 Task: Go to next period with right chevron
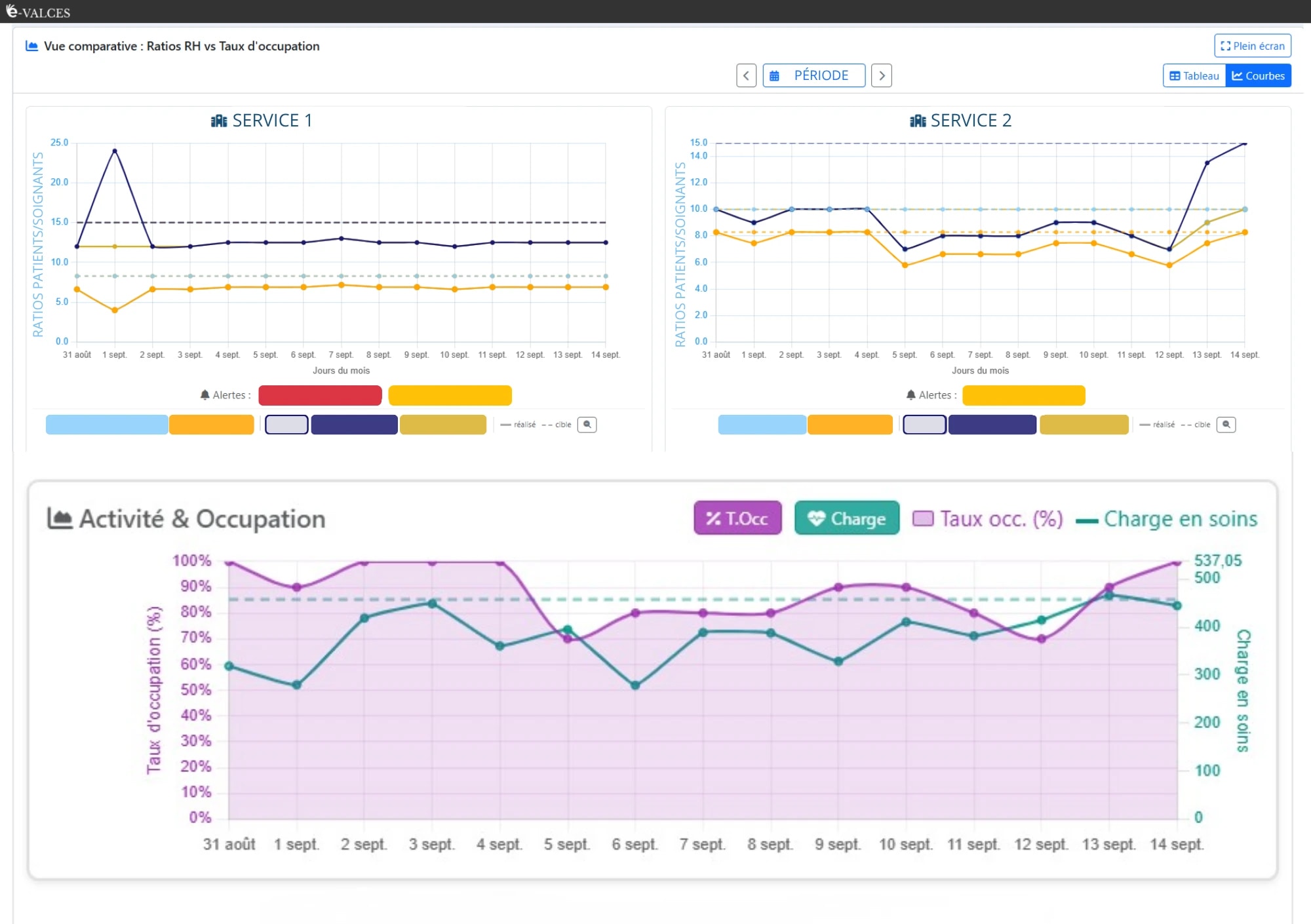(882, 75)
